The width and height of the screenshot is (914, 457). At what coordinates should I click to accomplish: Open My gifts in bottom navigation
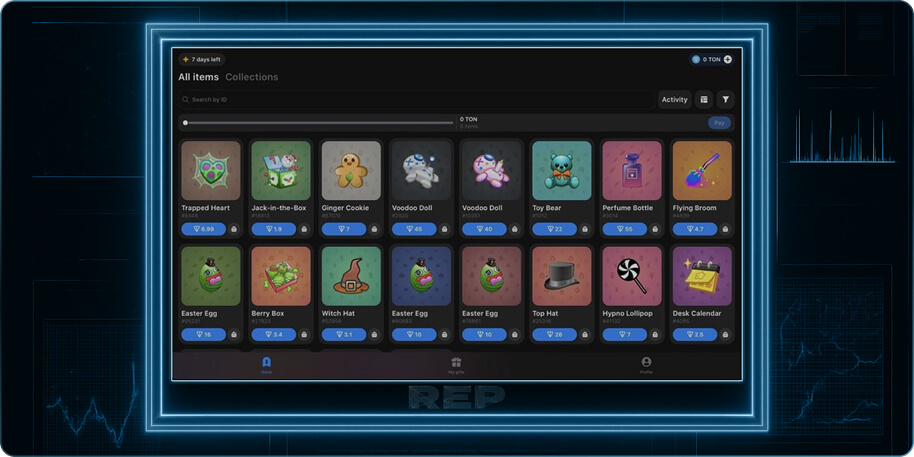[x=456, y=365]
